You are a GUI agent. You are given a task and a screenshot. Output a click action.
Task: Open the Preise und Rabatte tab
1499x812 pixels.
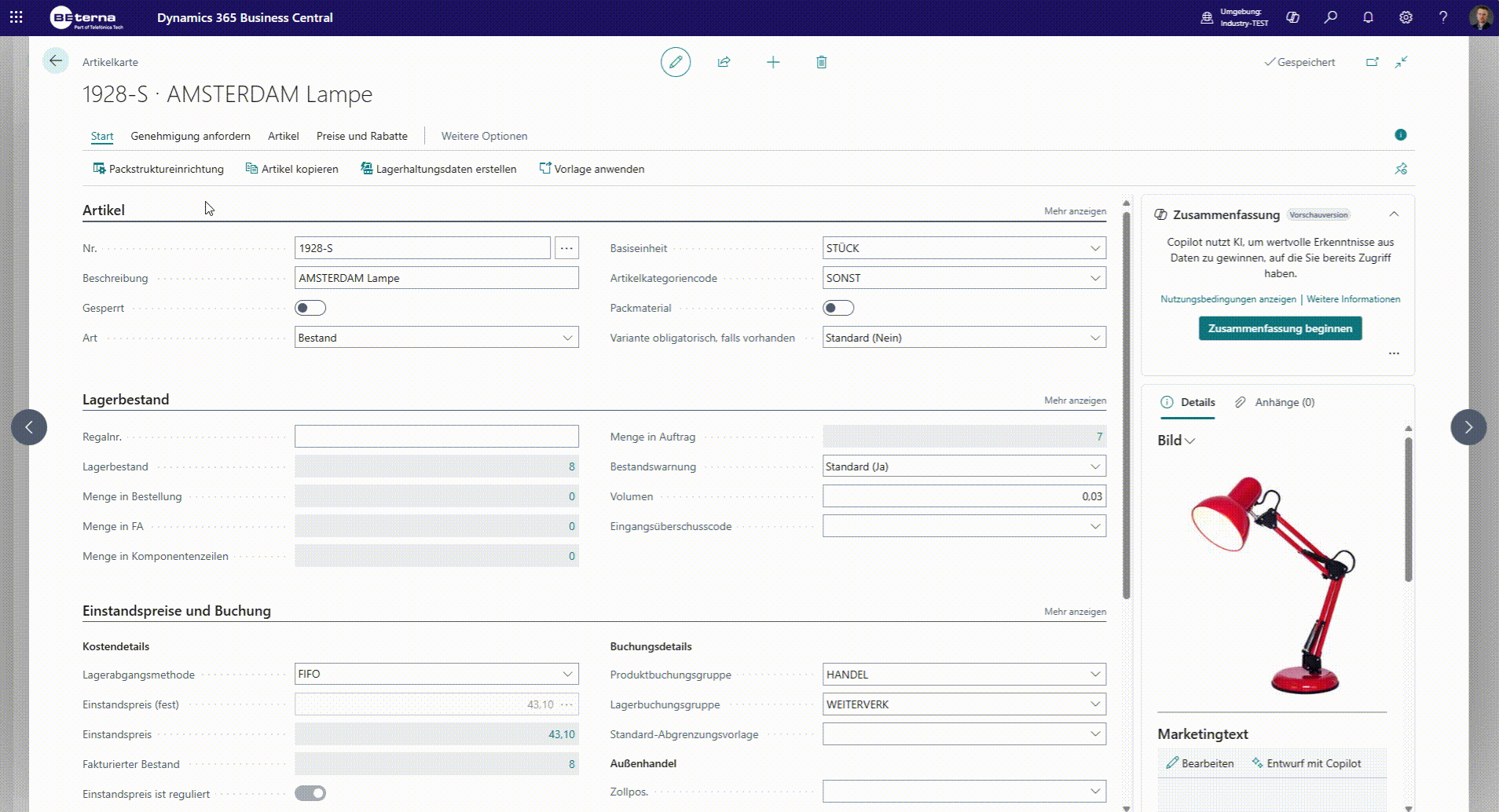361,136
